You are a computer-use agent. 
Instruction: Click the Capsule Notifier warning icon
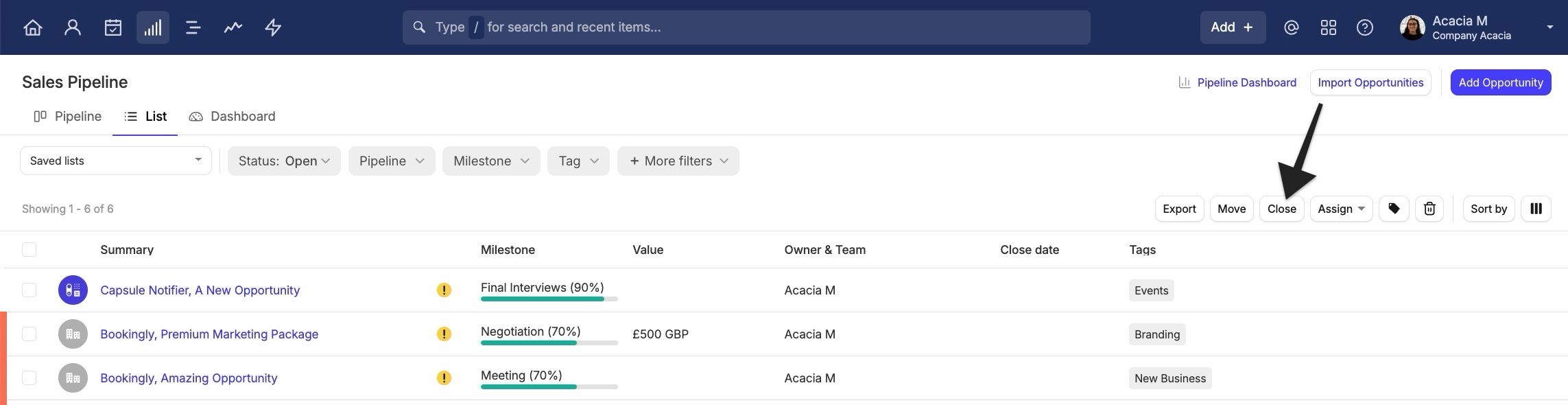444,290
